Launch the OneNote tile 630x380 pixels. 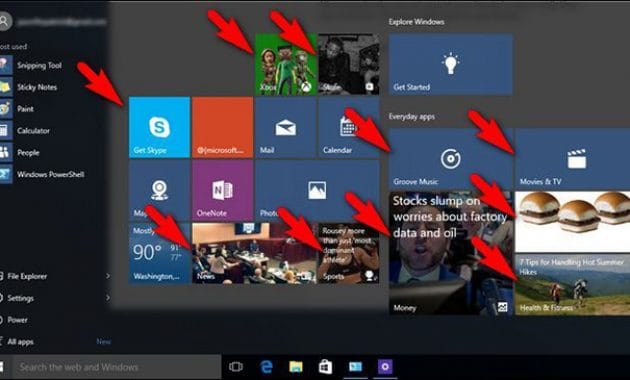tap(223, 190)
